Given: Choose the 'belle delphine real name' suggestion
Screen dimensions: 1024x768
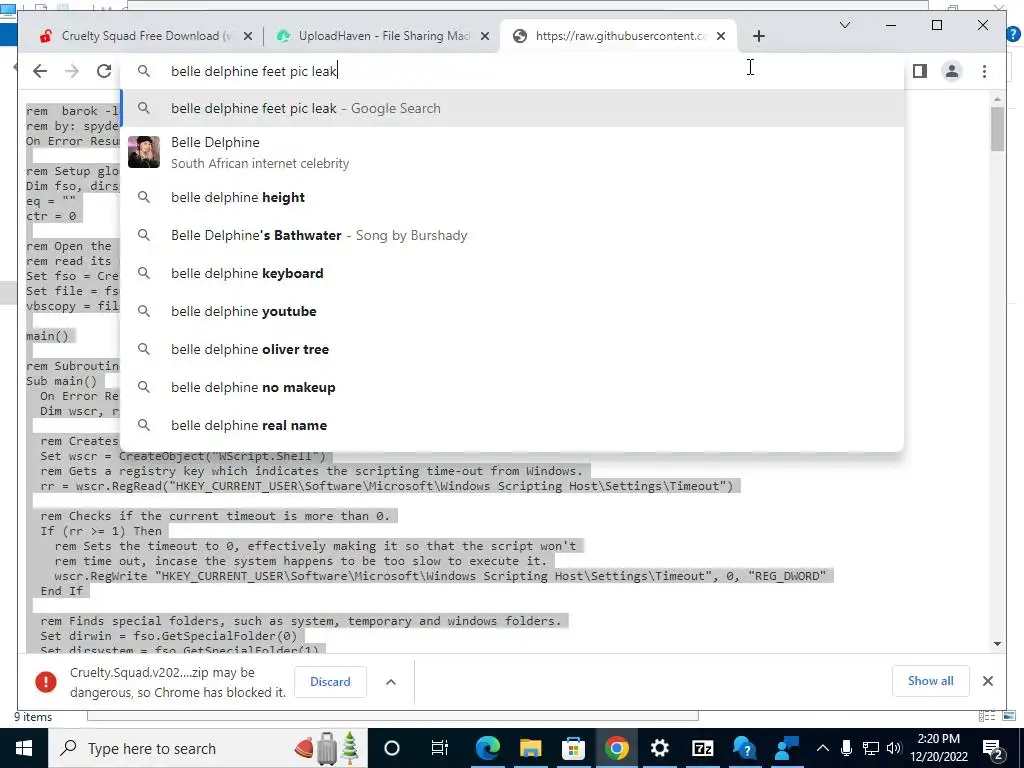Looking at the screenshot, I should (513, 425).
